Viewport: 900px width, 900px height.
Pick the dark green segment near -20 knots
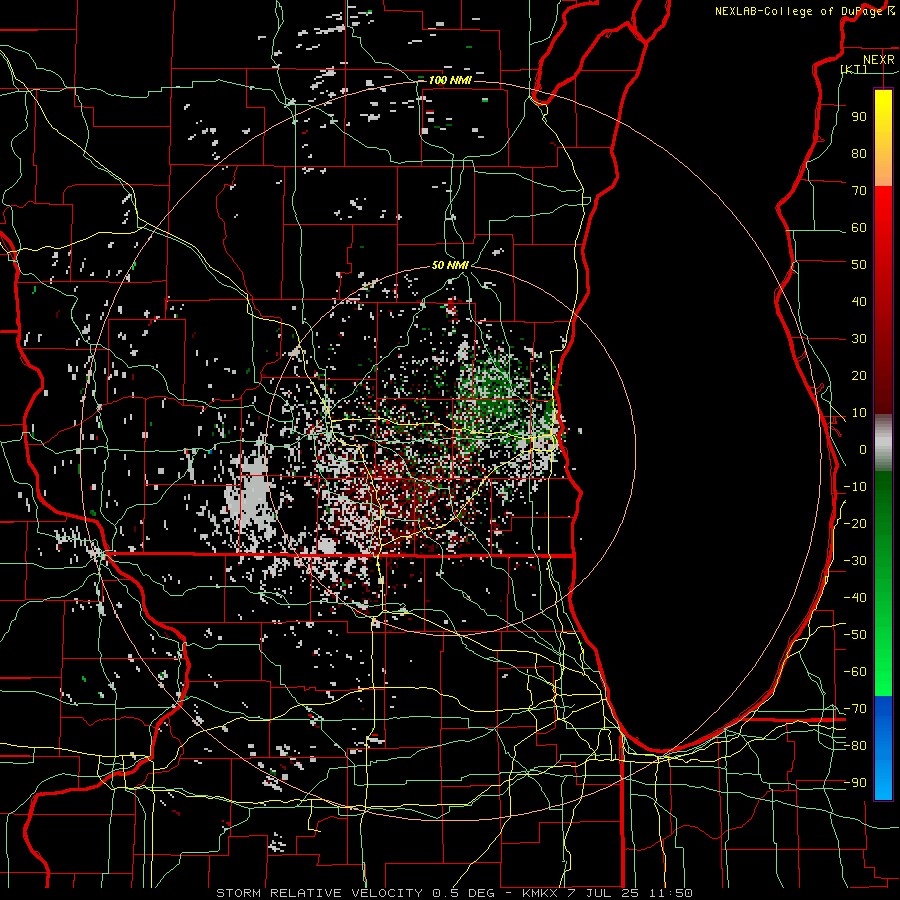[883, 523]
